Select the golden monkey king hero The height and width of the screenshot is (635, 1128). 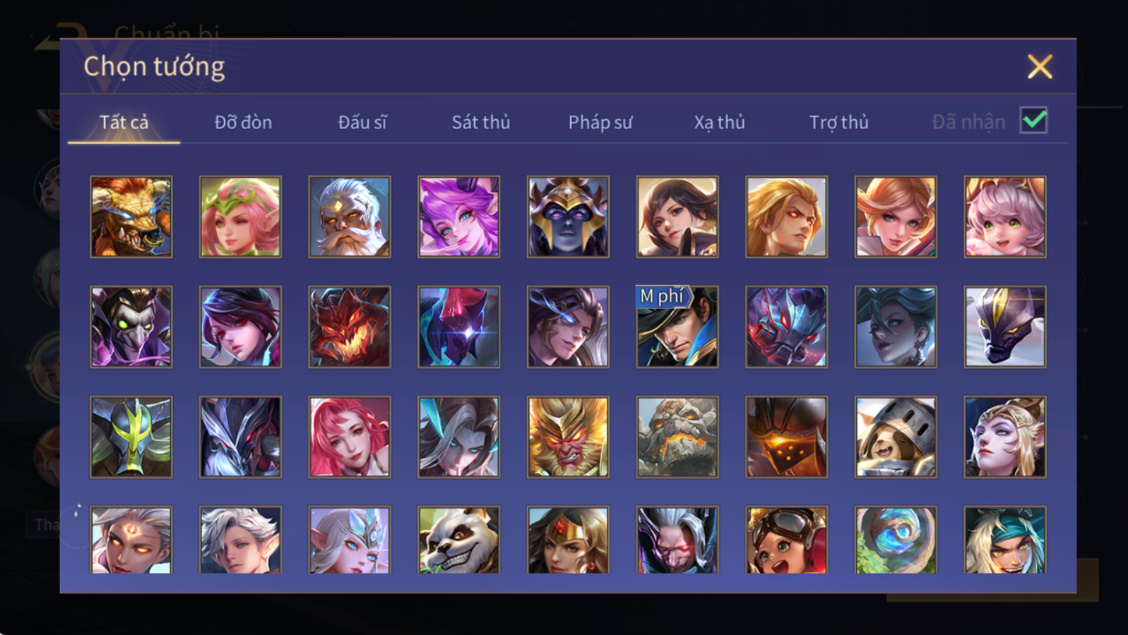568,437
